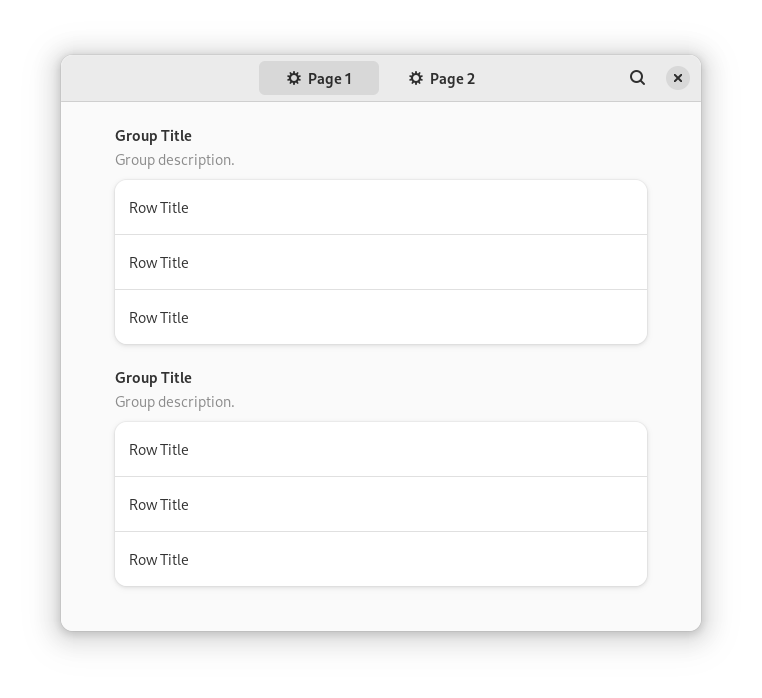Screen dimensions: 762x698
Task: Click the blank area below the second group
Action: (381, 609)
